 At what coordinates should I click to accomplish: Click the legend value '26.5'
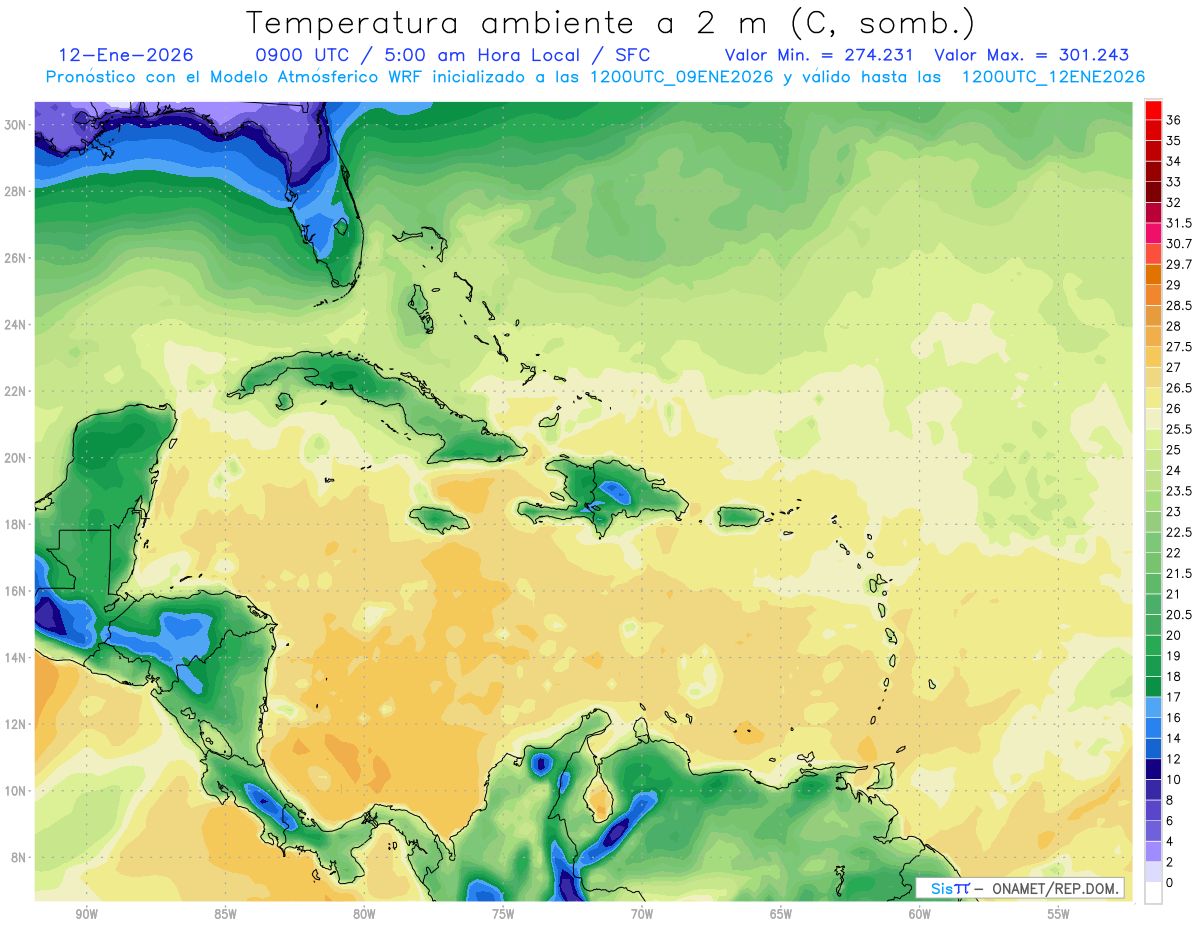click(x=1179, y=388)
